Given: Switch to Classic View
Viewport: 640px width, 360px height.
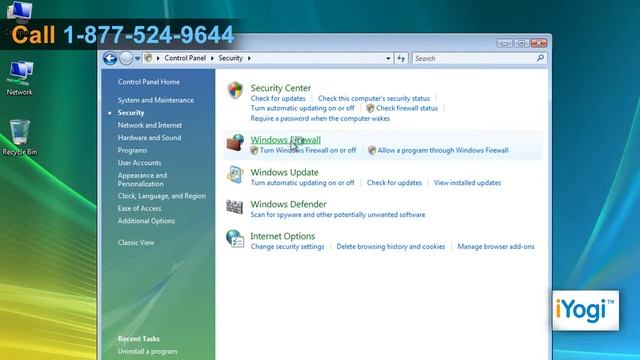Looking at the screenshot, I should click(x=136, y=242).
